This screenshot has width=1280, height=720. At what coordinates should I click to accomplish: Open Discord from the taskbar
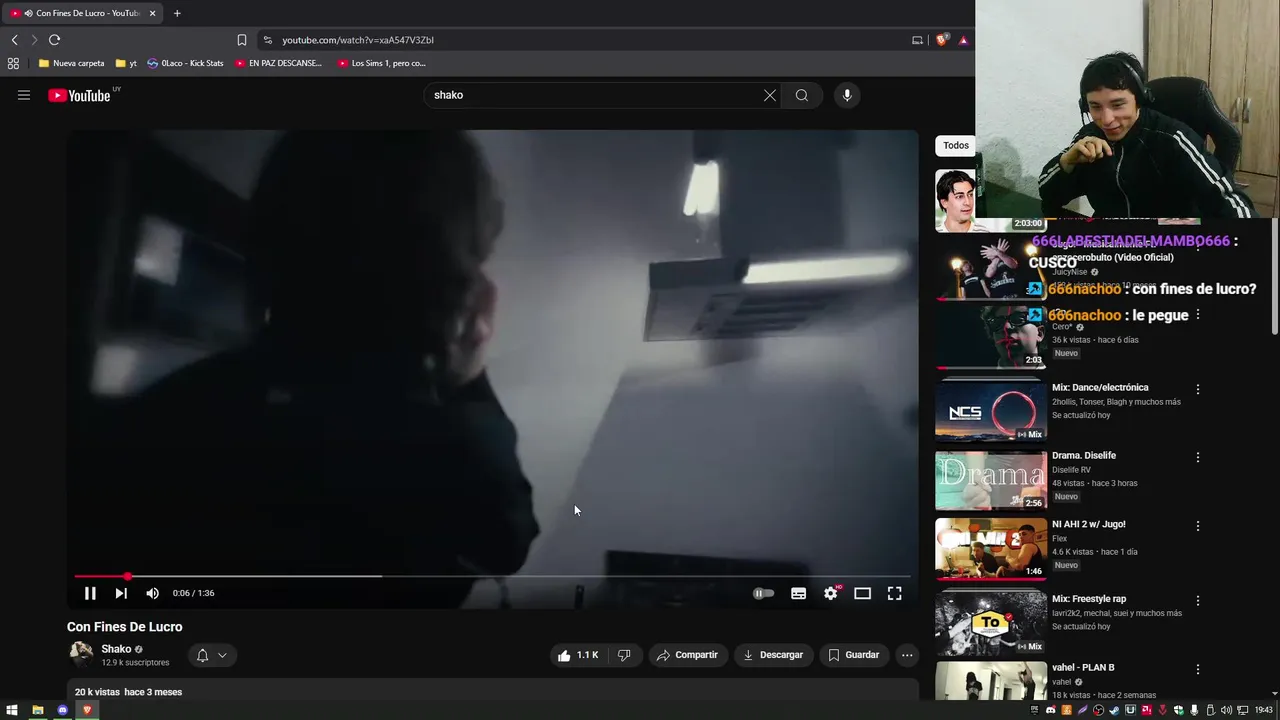tap(62, 710)
